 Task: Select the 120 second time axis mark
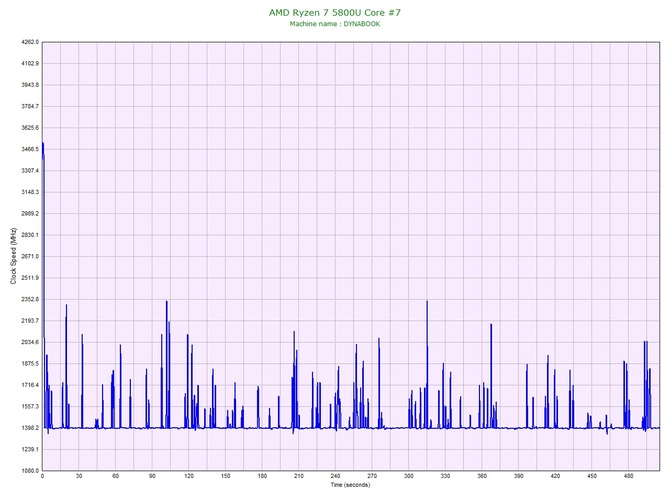tap(189, 476)
